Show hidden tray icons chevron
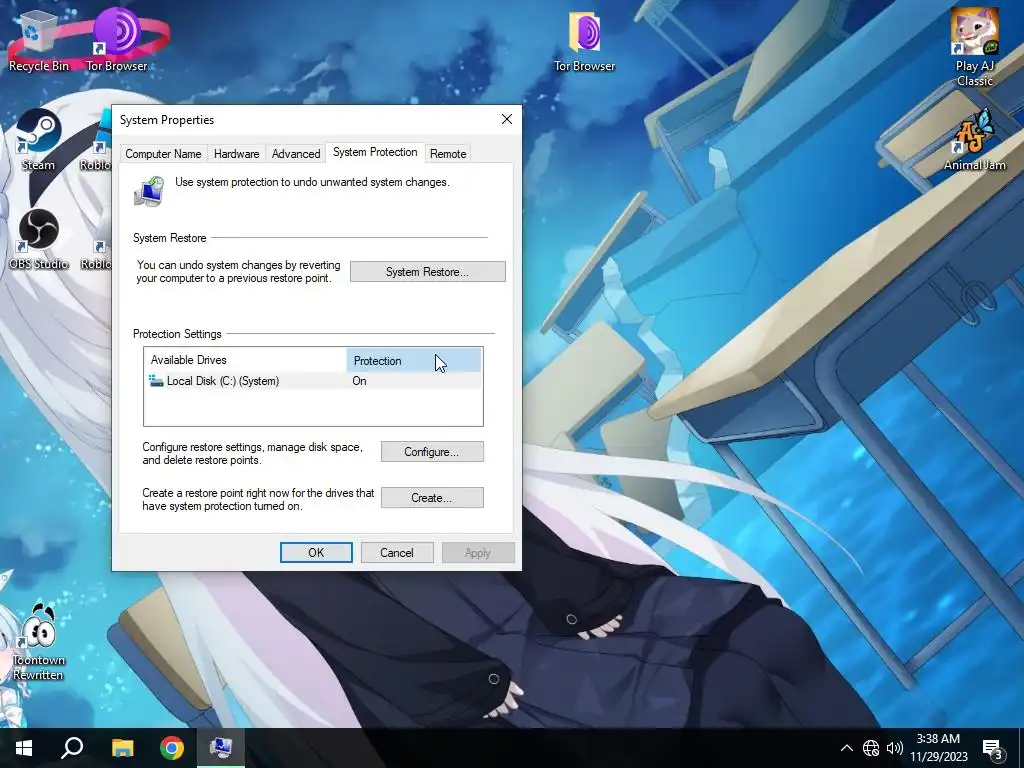Screen dimensions: 1024x768 tap(846, 748)
